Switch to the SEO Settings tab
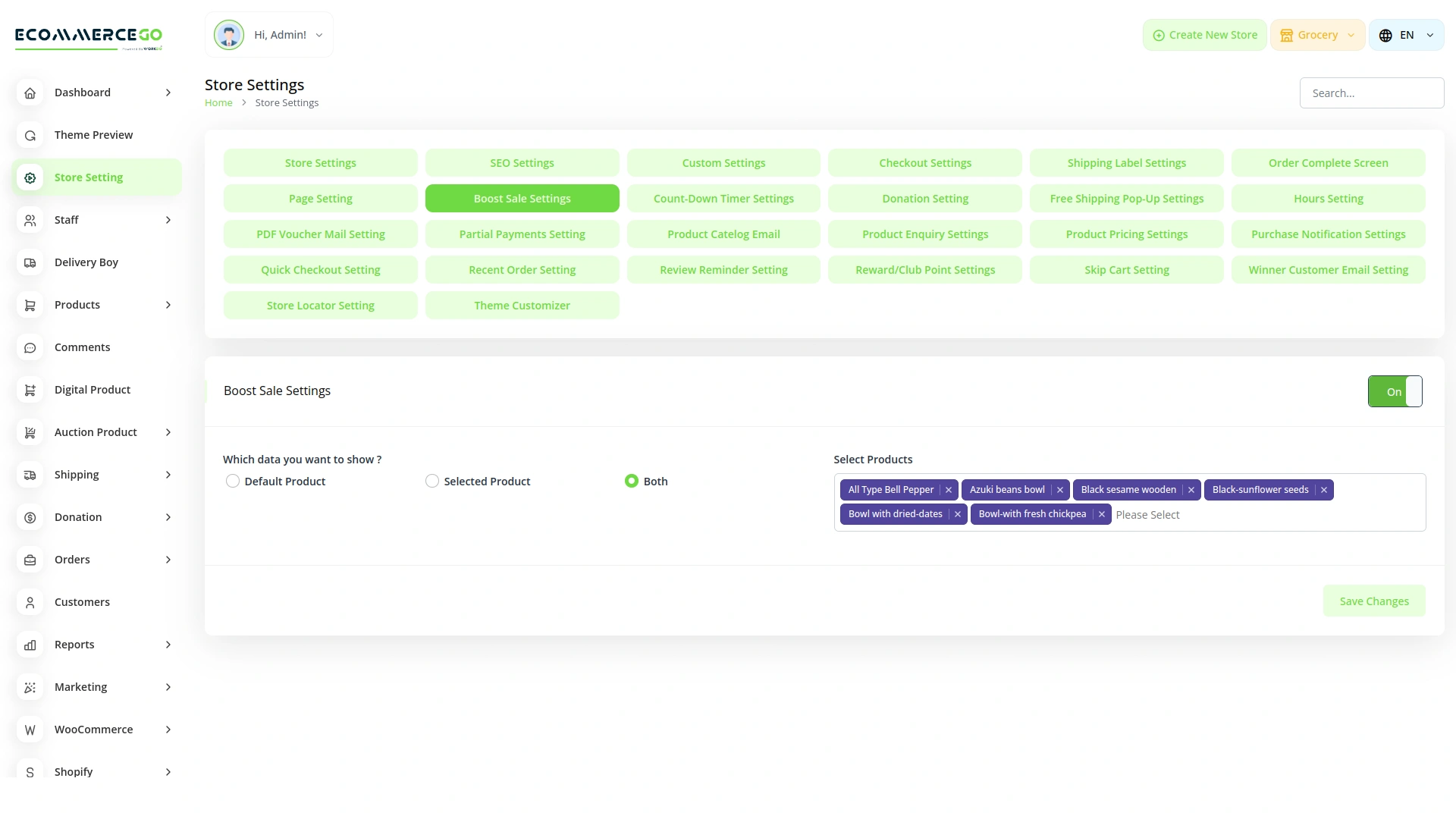Image resolution: width=1456 pixels, height=819 pixels. pos(522,162)
